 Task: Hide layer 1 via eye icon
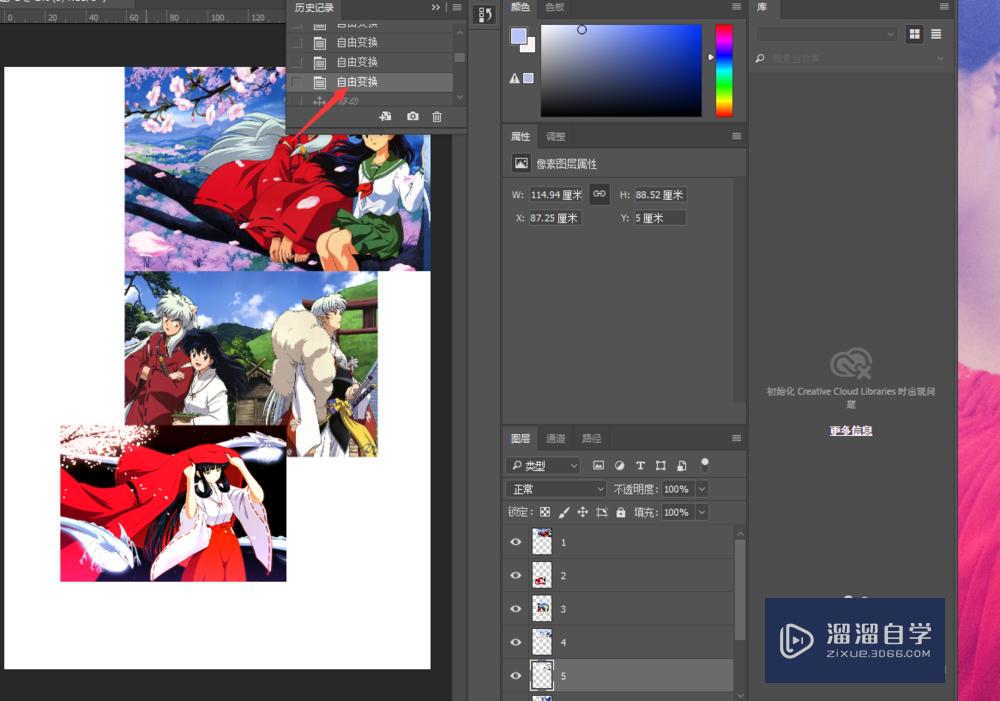click(x=515, y=542)
